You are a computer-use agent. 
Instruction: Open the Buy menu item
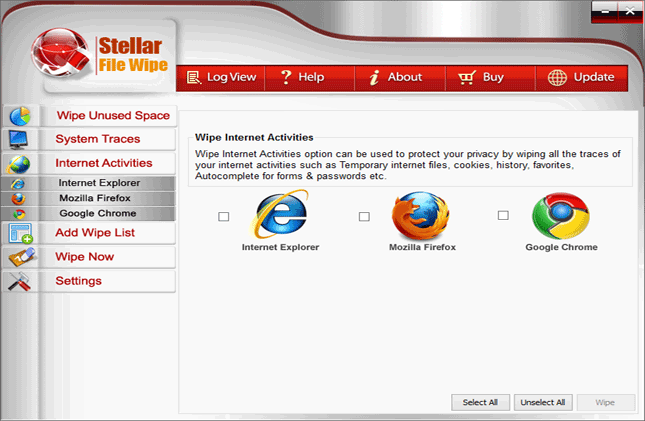pyautogui.click(x=490, y=77)
